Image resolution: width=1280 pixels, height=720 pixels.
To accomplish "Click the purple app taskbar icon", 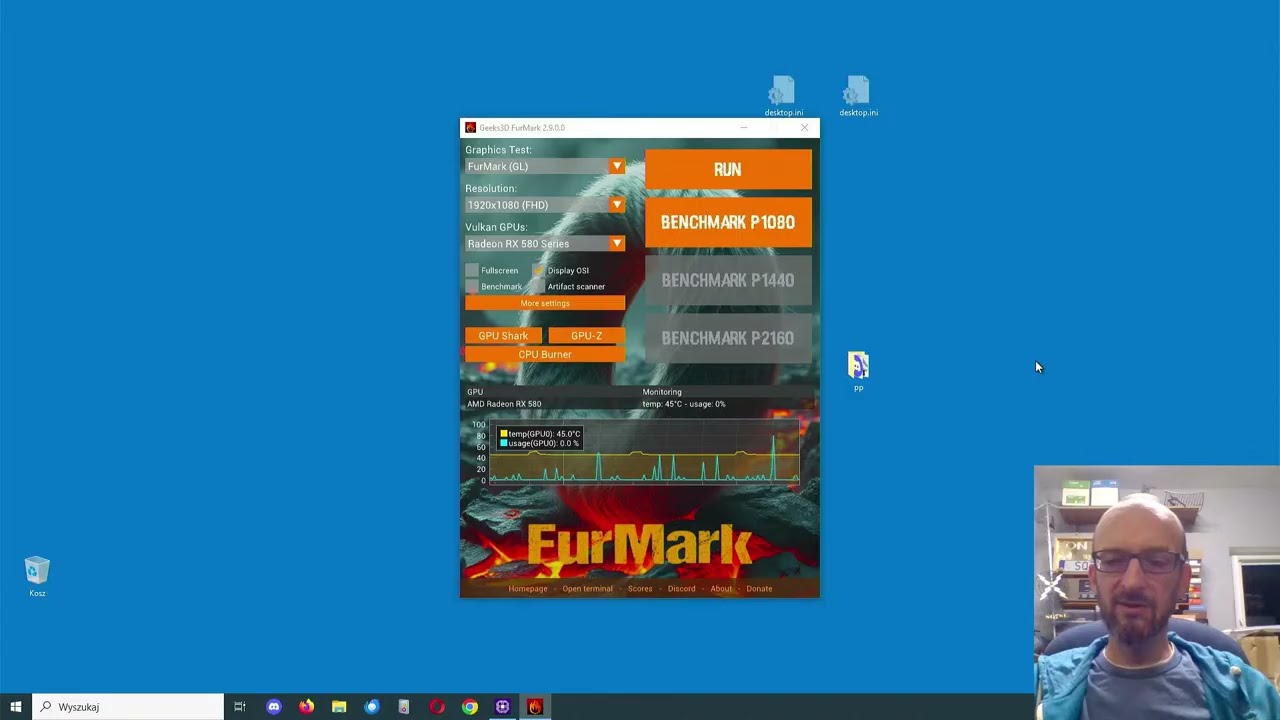I will click(502, 707).
